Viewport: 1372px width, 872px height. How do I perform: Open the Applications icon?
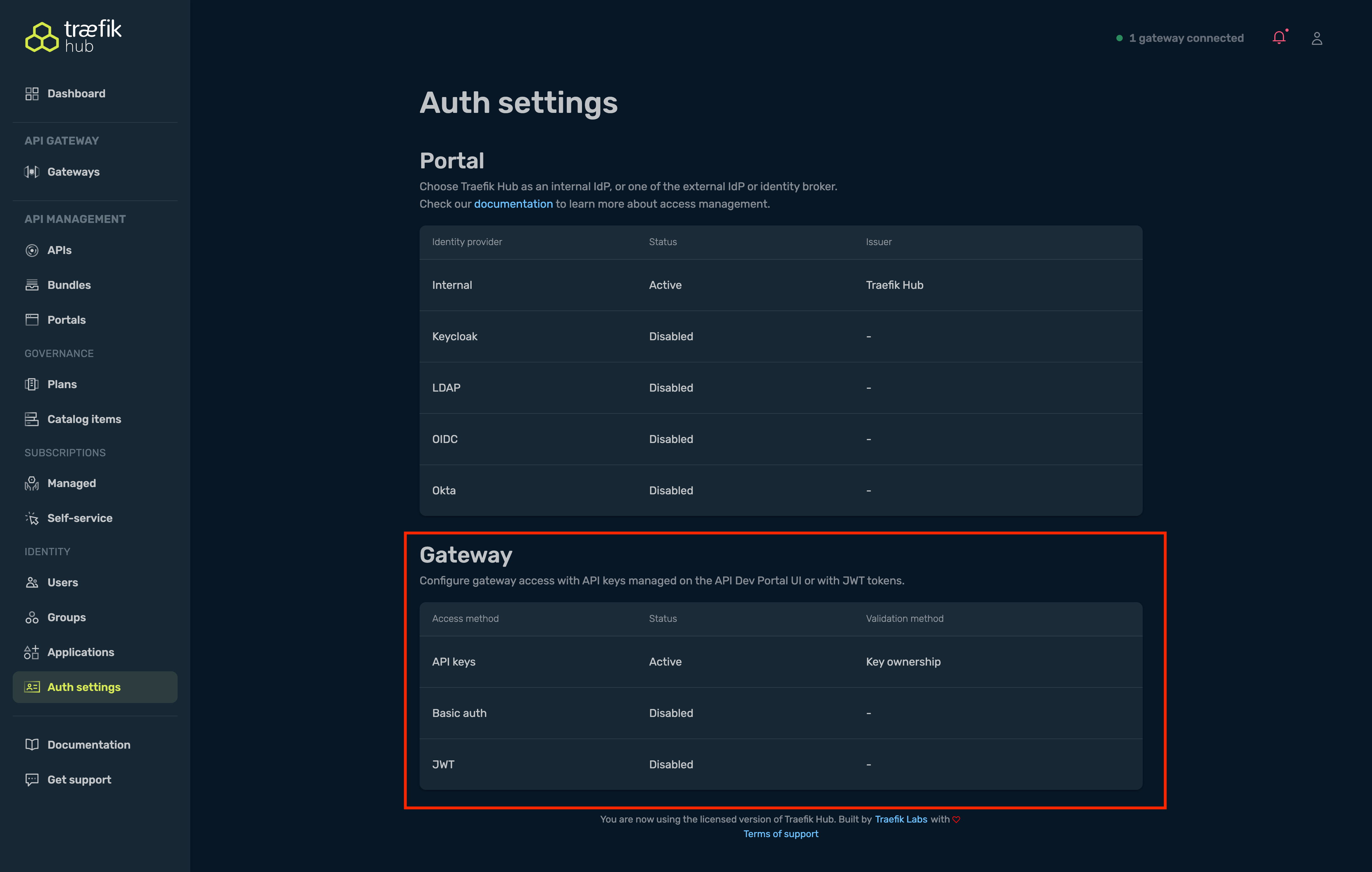[x=32, y=652]
